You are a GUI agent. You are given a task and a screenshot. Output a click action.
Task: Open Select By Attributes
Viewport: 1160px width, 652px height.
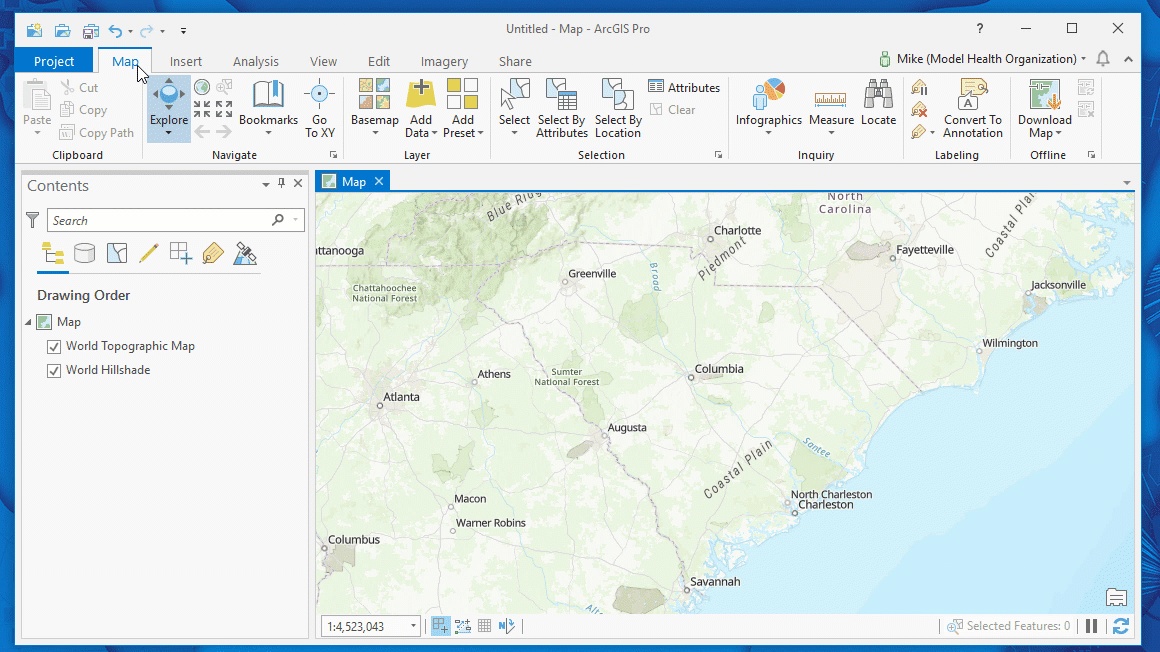(x=562, y=108)
